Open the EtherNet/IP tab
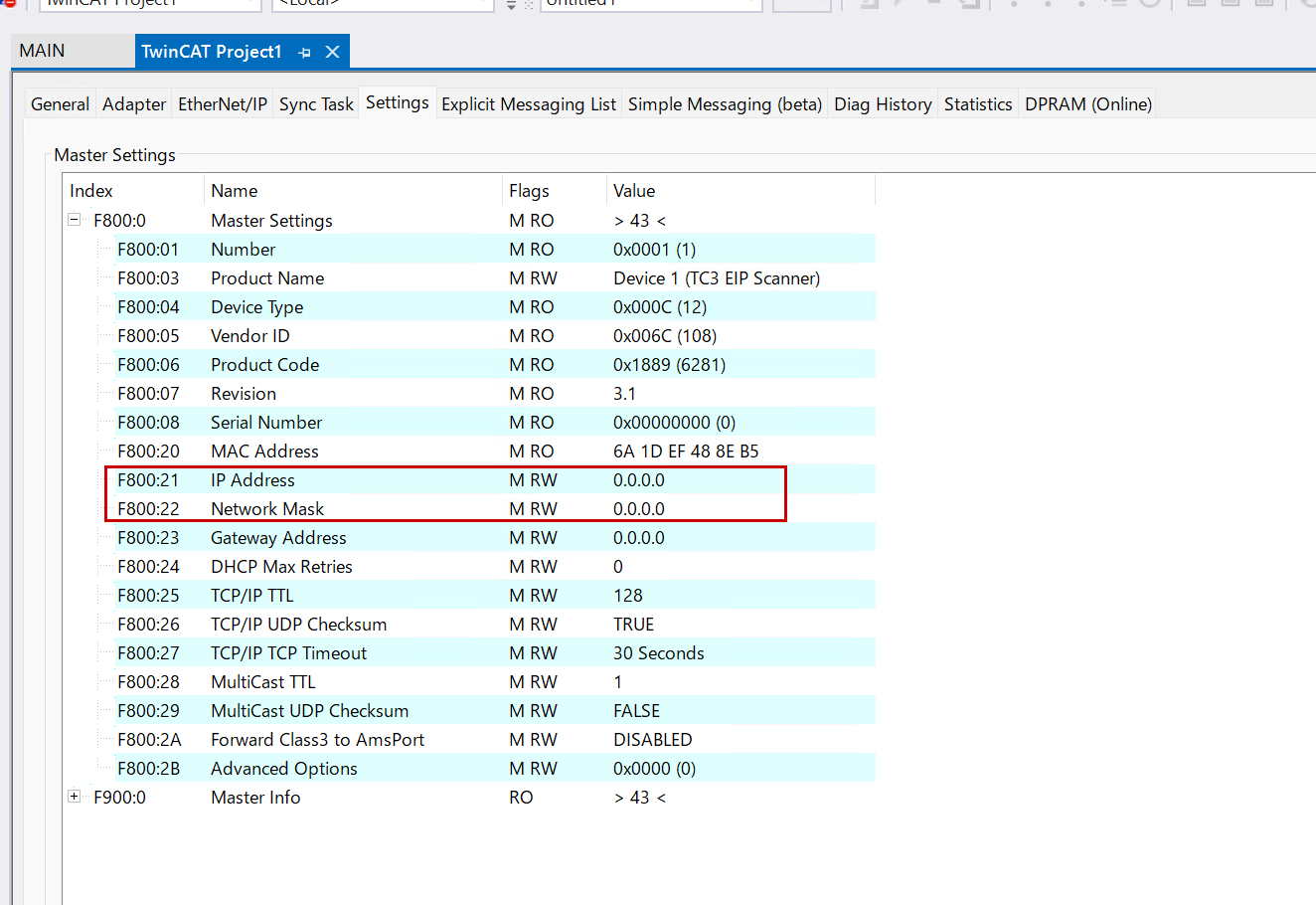 (x=223, y=104)
